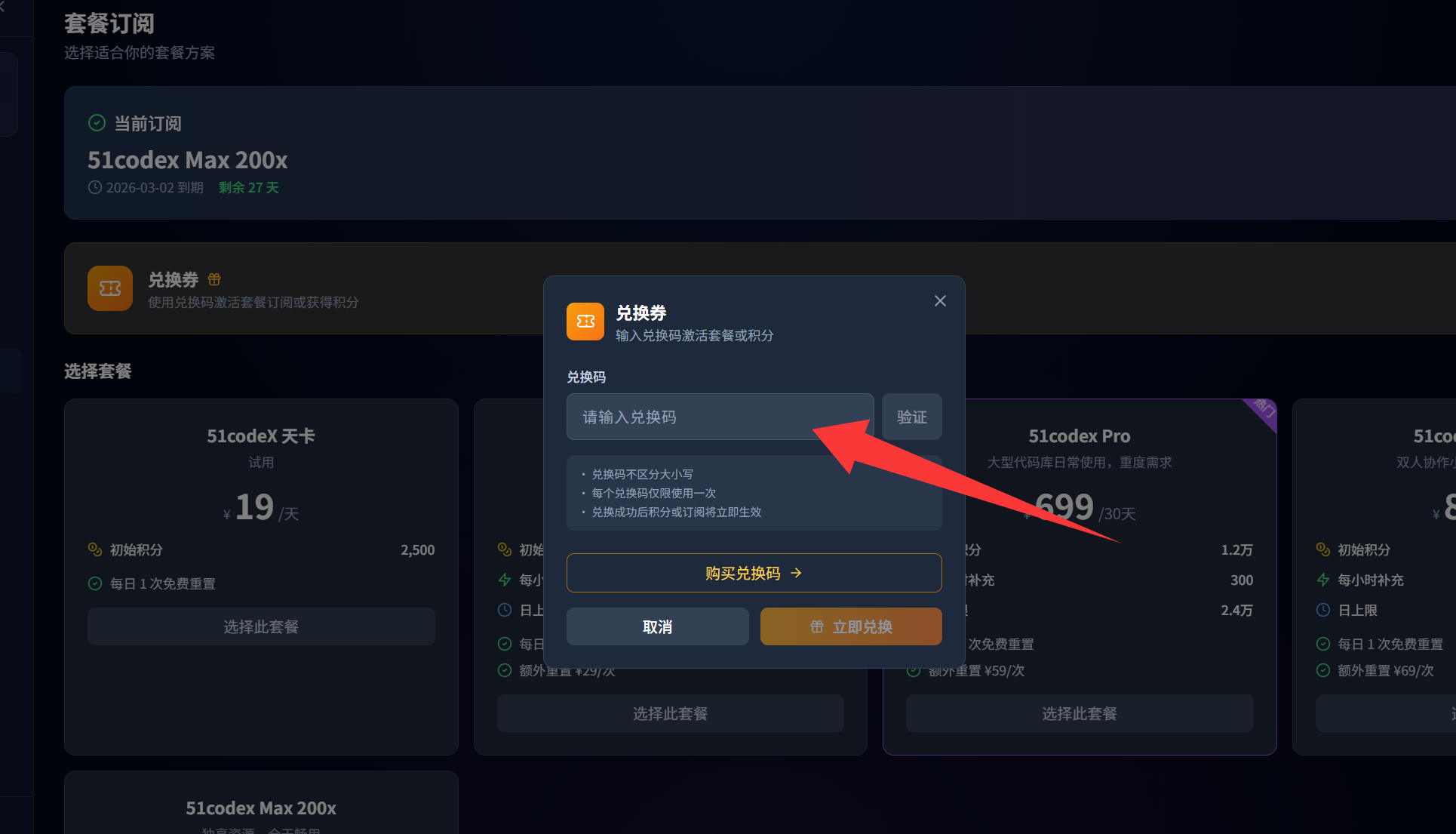Image resolution: width=1456 pixels, height=834 pixels.
Task: Click the 51codex Max 200x plan card at bottom
Action: pos(261,808)
